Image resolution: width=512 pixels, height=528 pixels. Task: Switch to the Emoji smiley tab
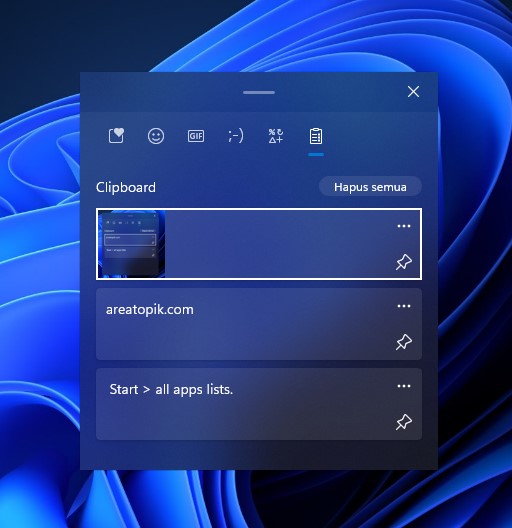coord(156,136)
